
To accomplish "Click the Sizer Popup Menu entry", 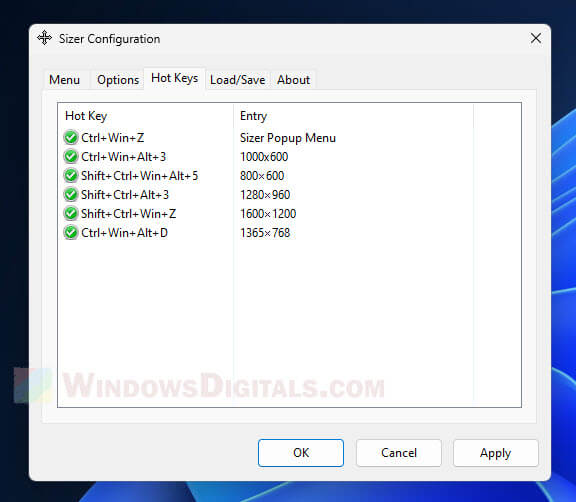I will pos(288,138).
